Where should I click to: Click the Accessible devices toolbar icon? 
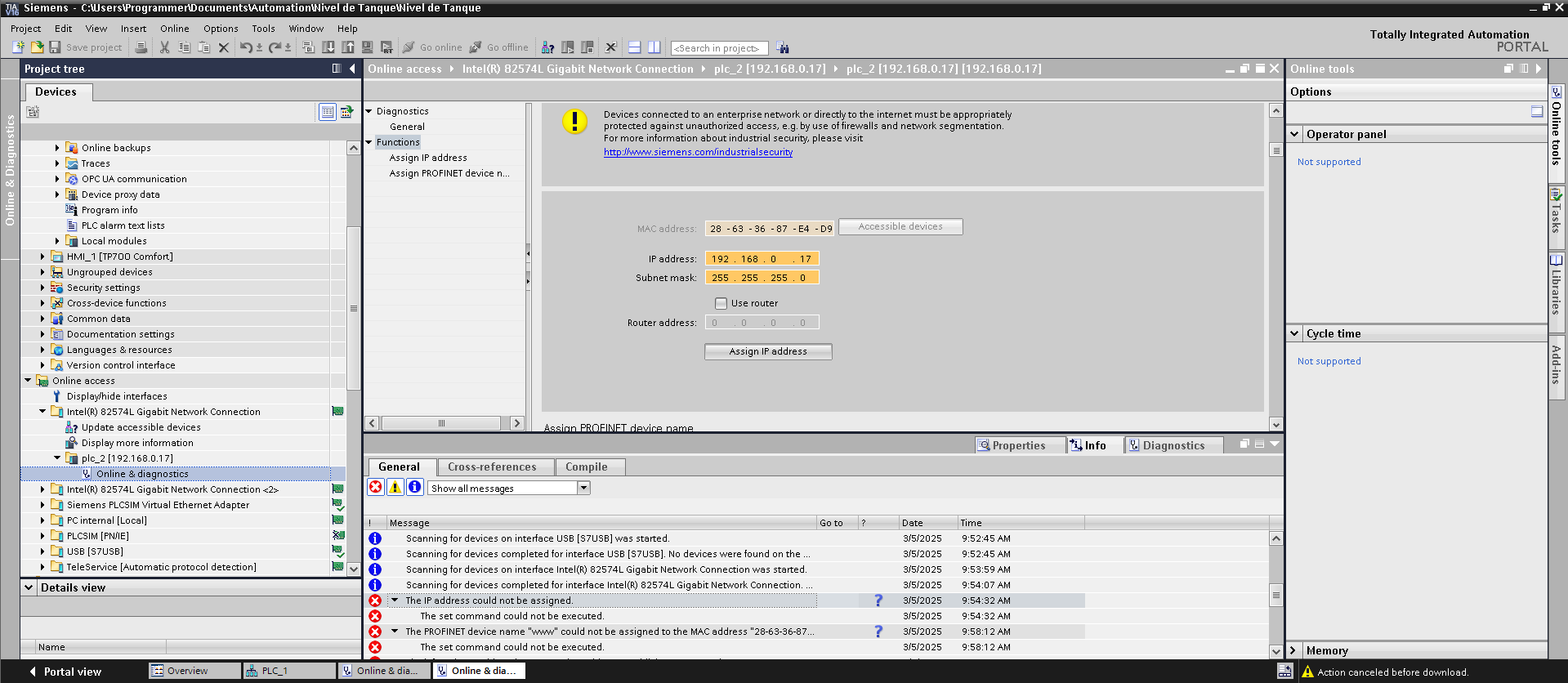point(547,47)
